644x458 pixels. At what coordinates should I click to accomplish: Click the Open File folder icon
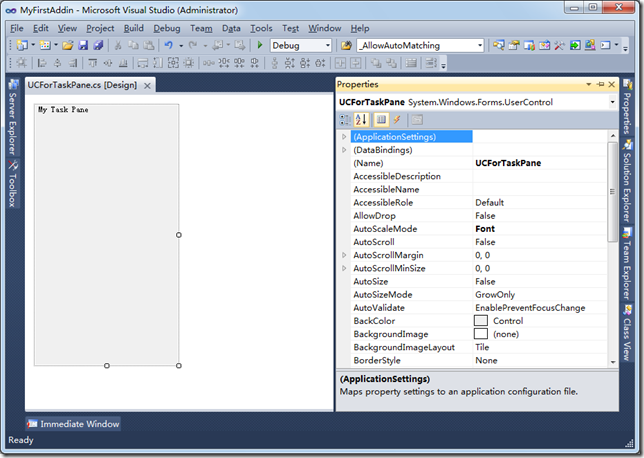click(x=68, y=45)
